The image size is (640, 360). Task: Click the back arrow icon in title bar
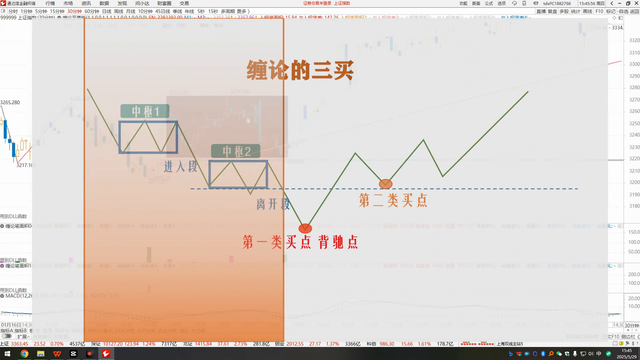click(x=612, y=3)
